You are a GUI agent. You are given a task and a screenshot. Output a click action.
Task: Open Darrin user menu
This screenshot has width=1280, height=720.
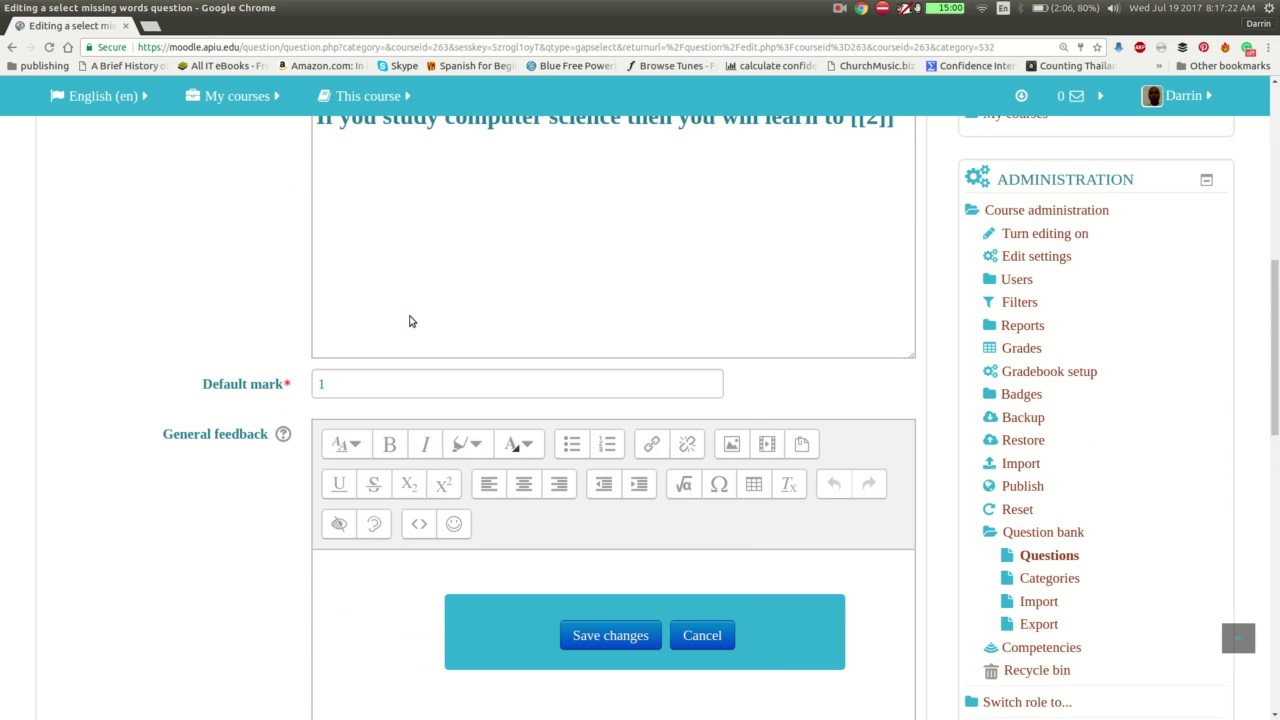(1177, 96)
